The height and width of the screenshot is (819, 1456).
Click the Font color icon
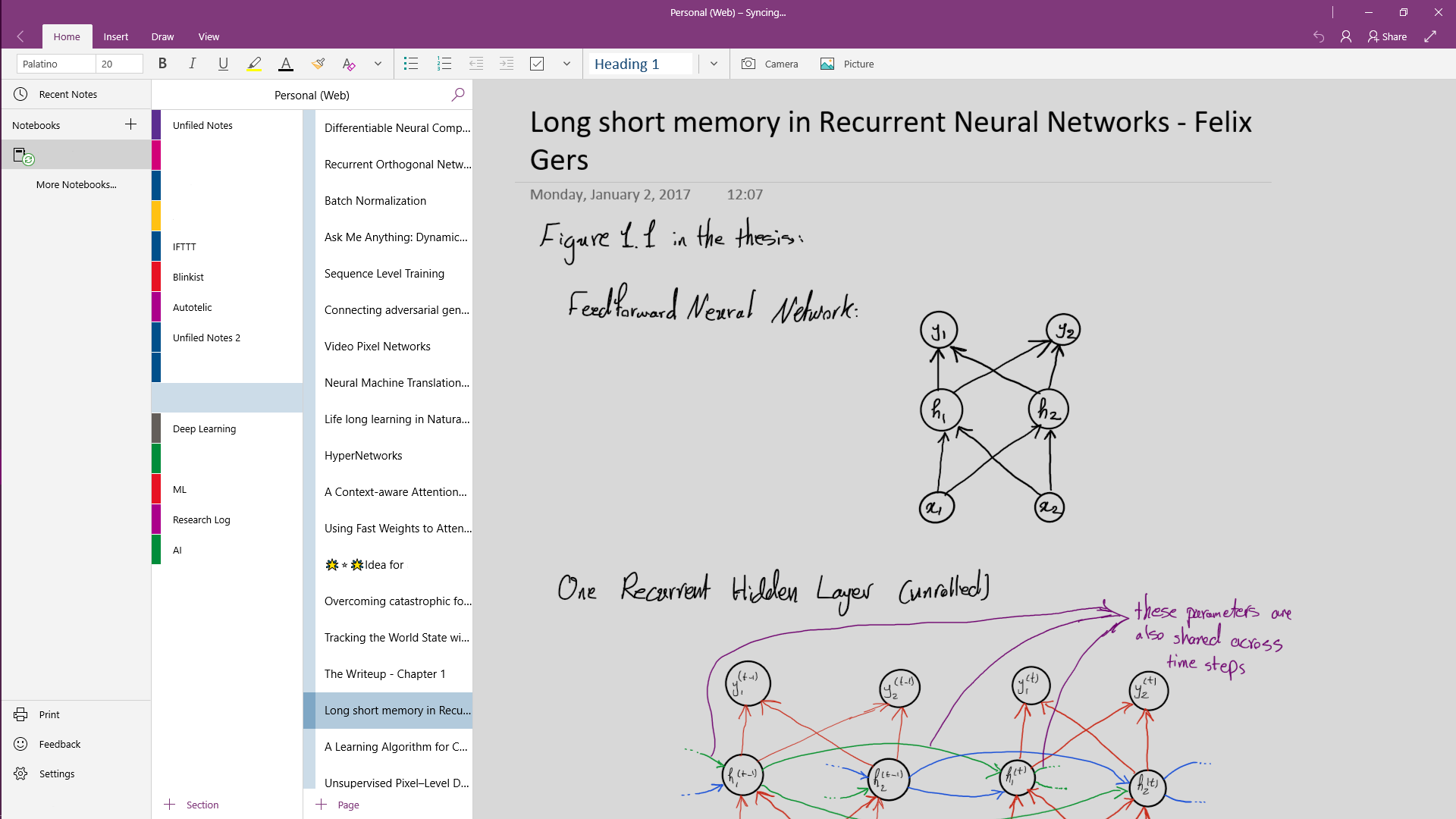point(285,63)
